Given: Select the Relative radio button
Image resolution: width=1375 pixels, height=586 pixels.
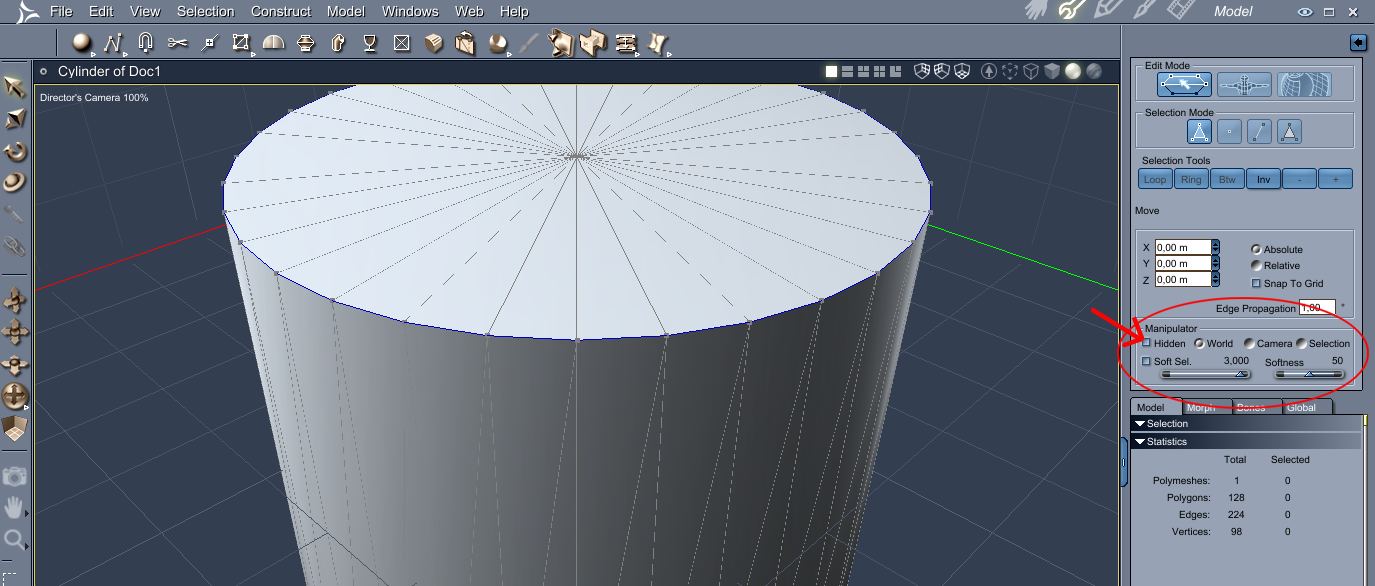Looking at the screenshot, I should (1256, 266).
